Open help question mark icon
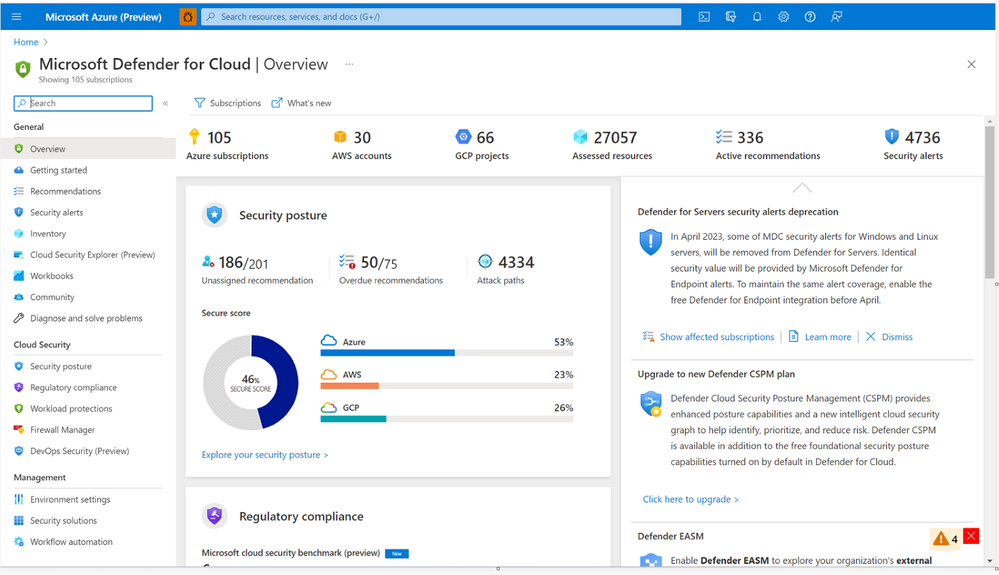 (810, 17)
